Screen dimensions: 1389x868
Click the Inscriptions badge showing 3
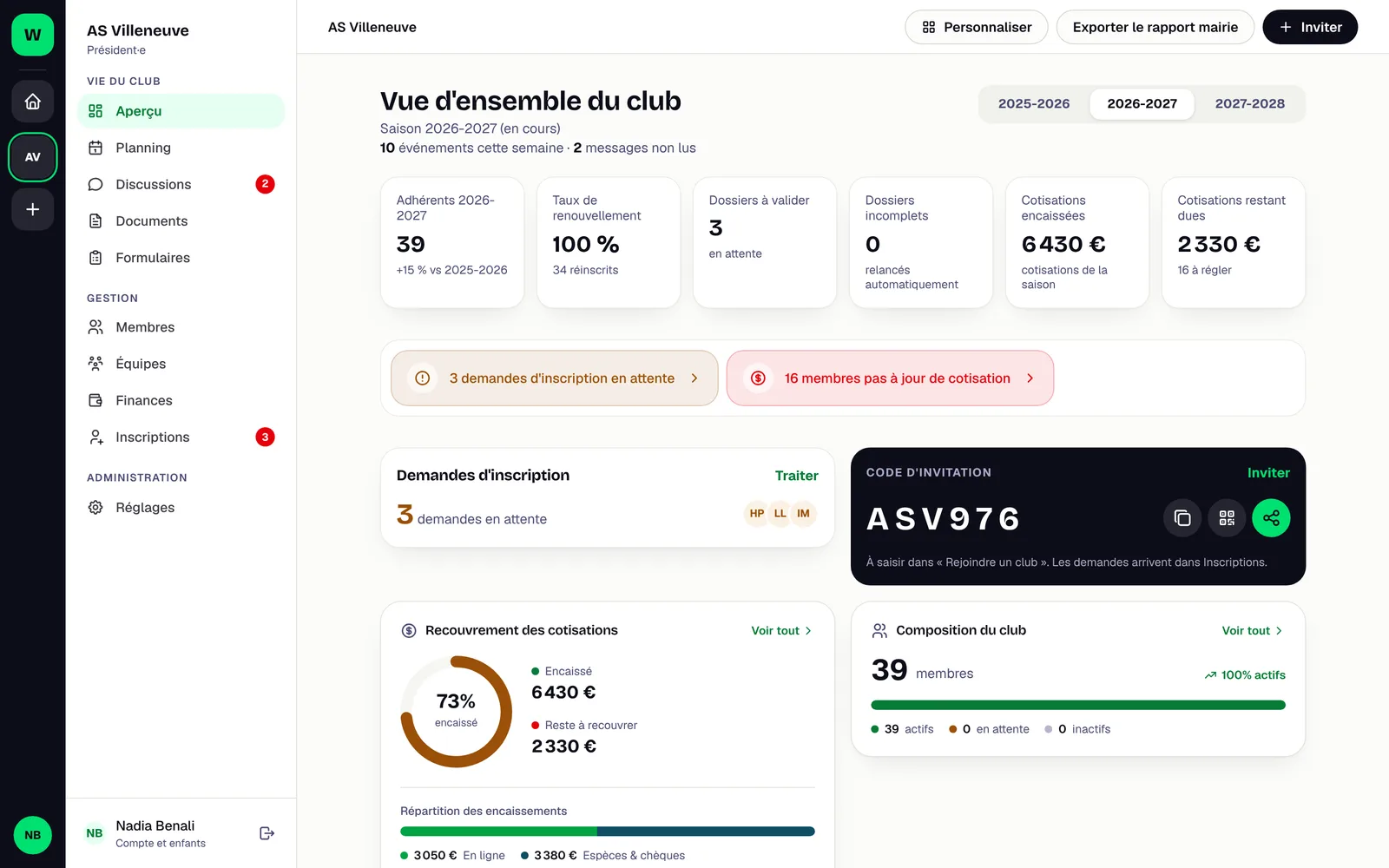[x=266, y=437]
